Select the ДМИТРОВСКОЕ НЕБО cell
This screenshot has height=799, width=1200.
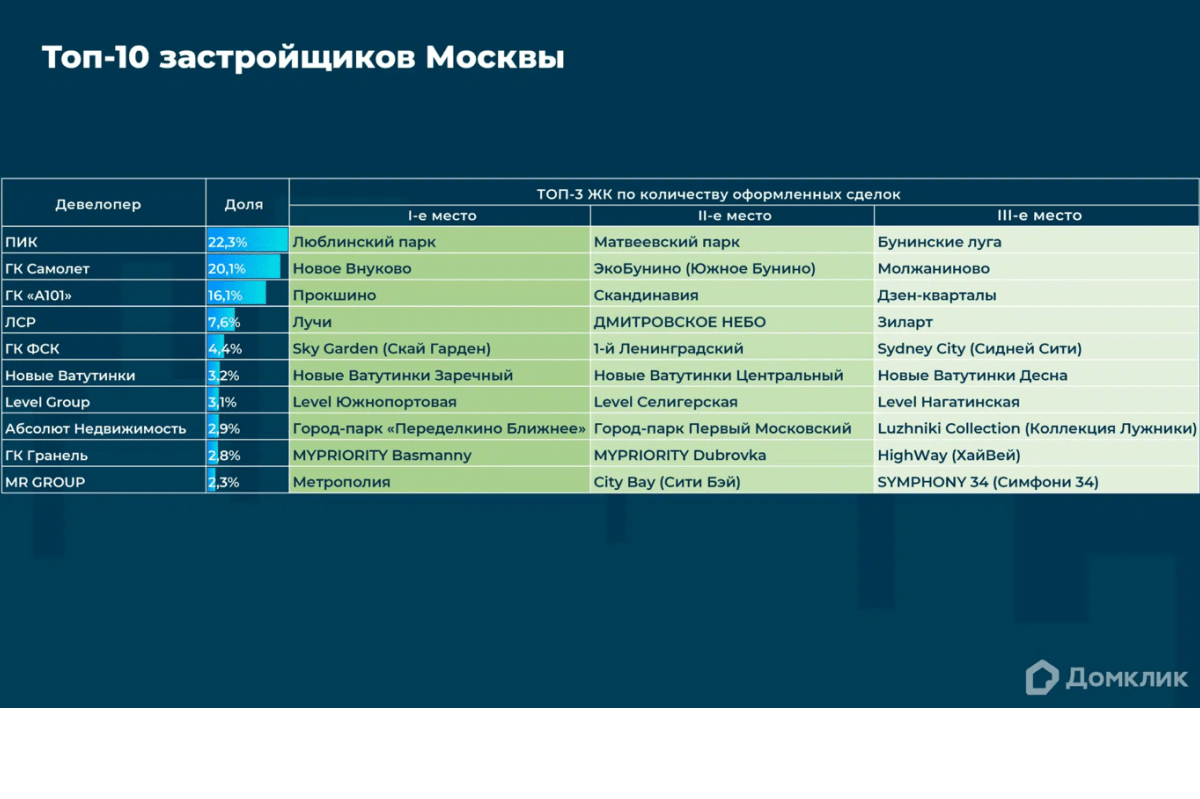679,322
